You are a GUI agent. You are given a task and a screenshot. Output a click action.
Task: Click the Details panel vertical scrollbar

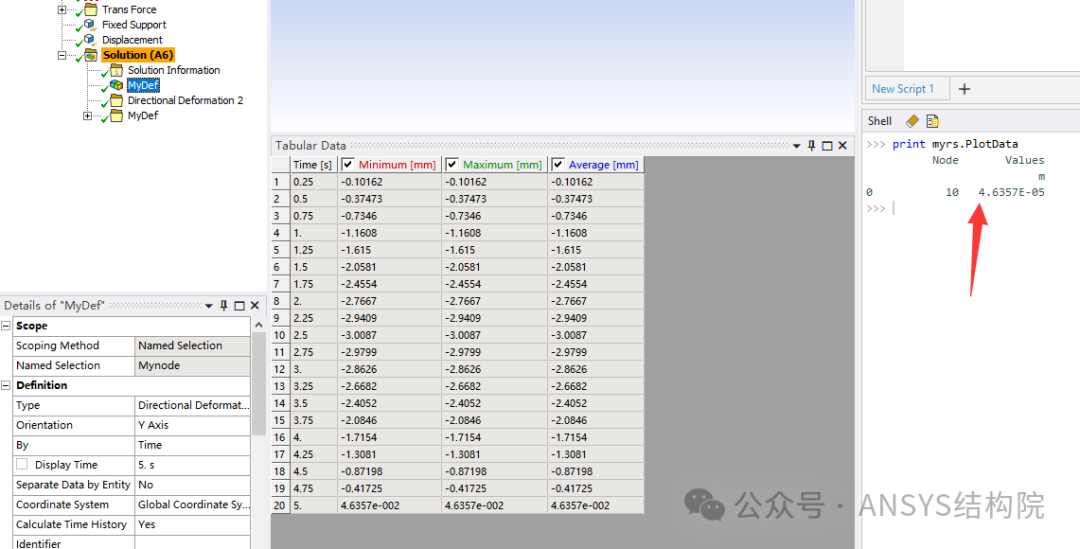[x=259, y=383]
